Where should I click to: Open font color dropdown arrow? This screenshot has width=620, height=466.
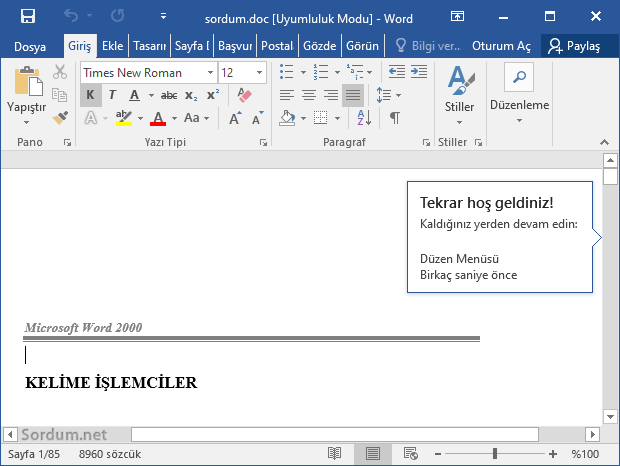(x=174, y=118)
